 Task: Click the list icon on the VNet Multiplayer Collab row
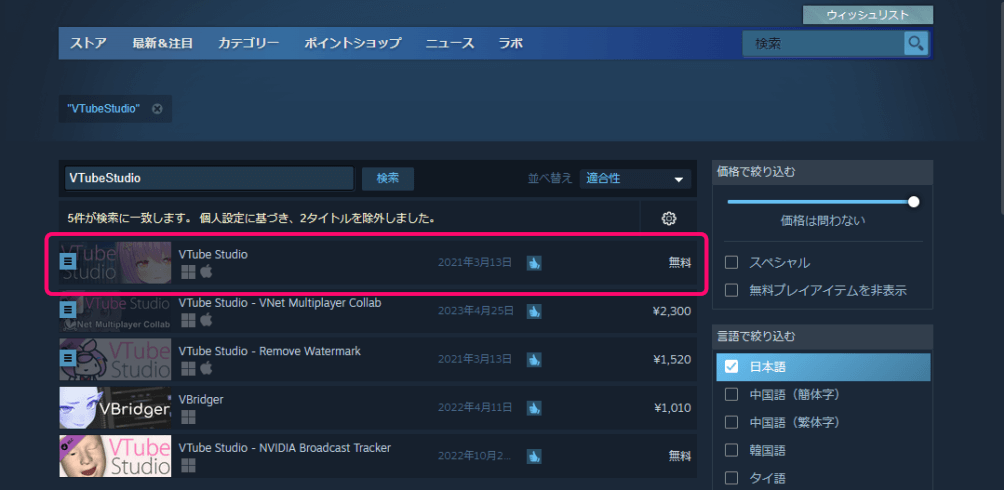point(69,310)
